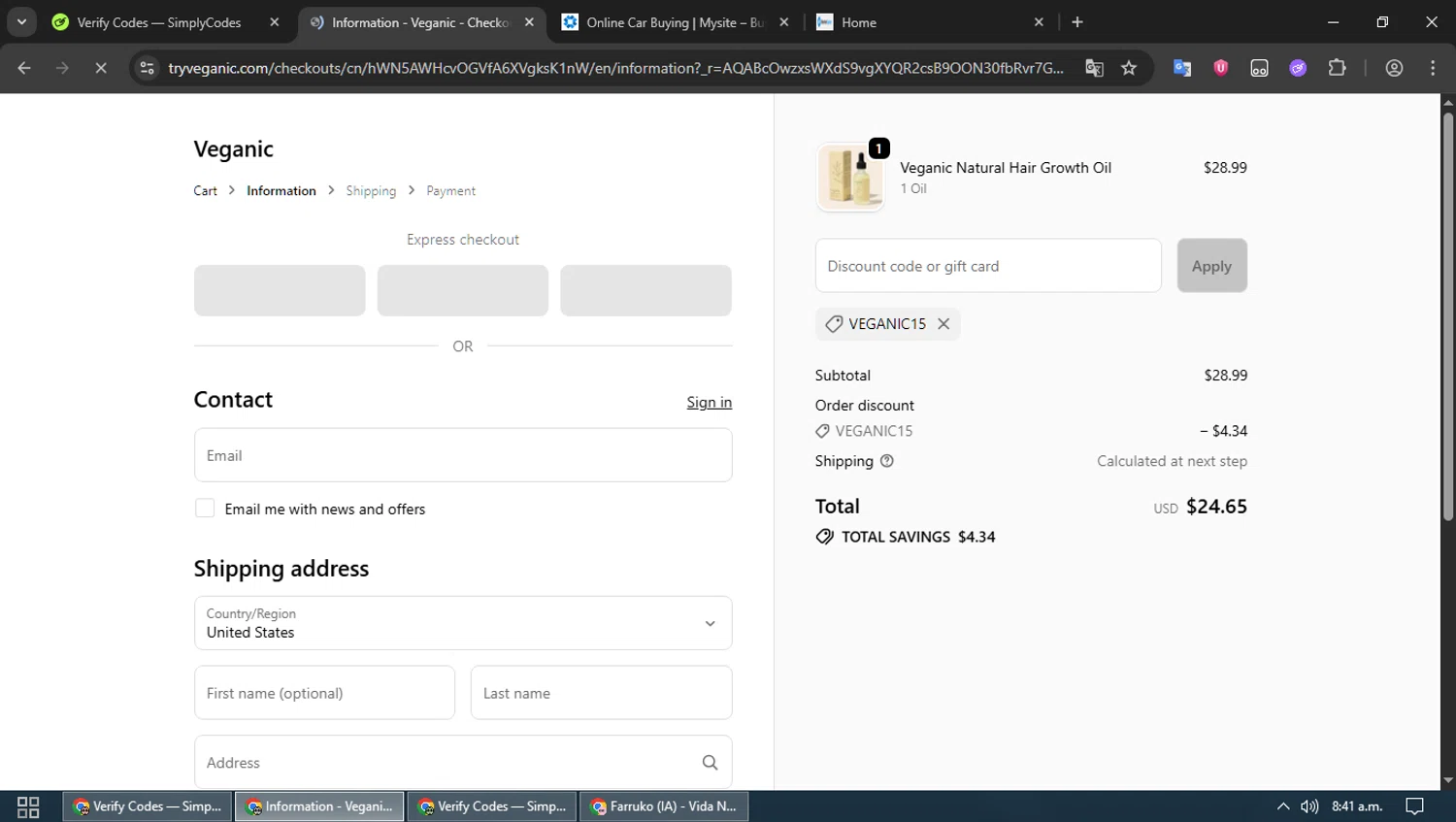Viewport: 1456px width, 822px height.
Task: Go forward to the next page
Action: (x=62, y=68)
